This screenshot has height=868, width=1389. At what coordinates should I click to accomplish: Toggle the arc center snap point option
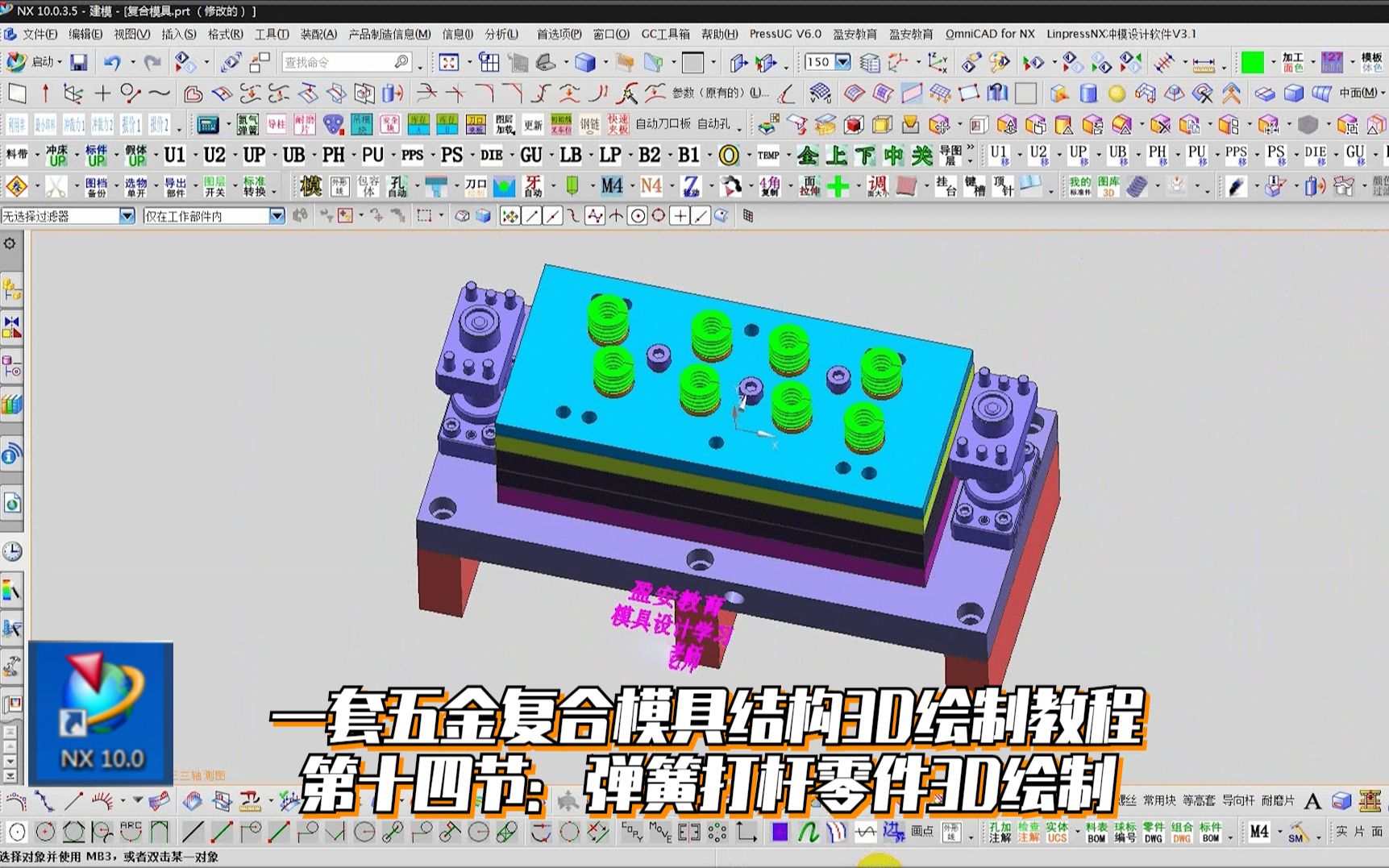[638, 216]
